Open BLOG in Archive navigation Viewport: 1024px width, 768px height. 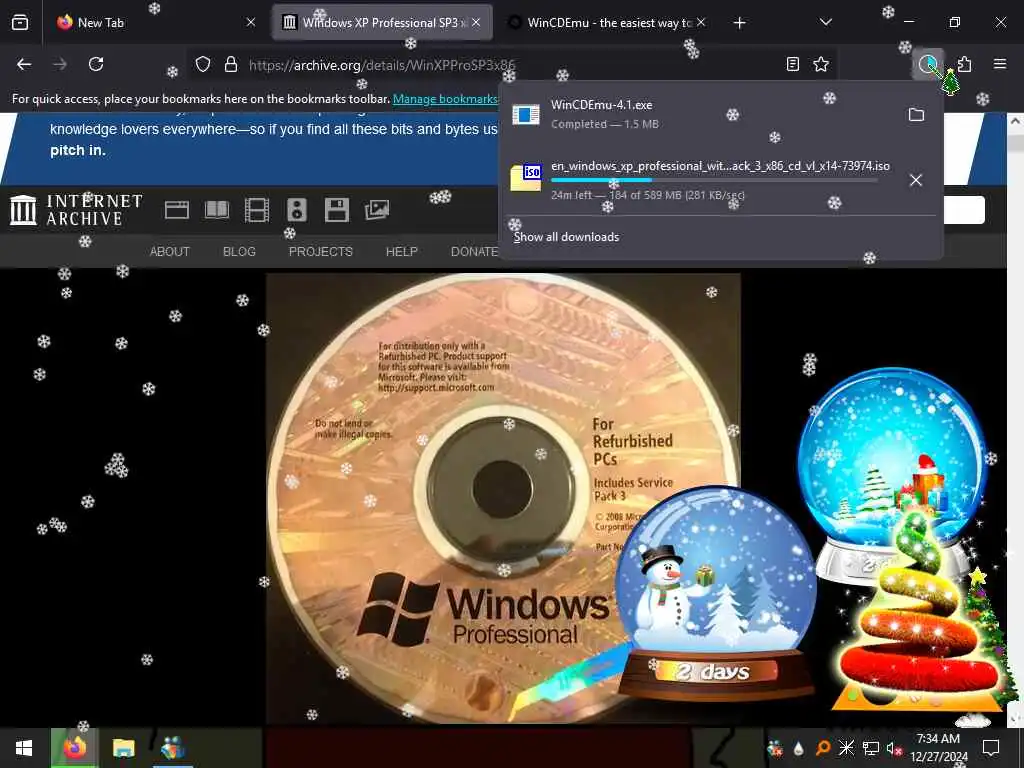[239, 251]
